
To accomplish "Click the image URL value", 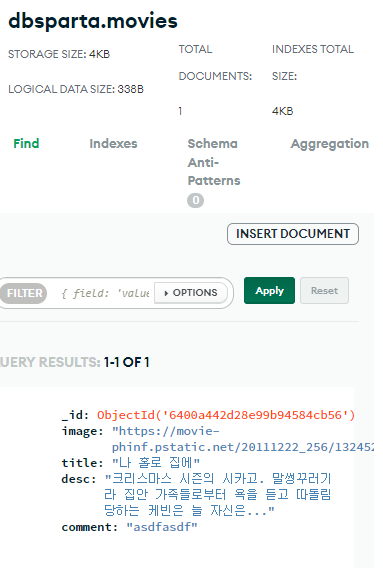I will pos(242,439).
